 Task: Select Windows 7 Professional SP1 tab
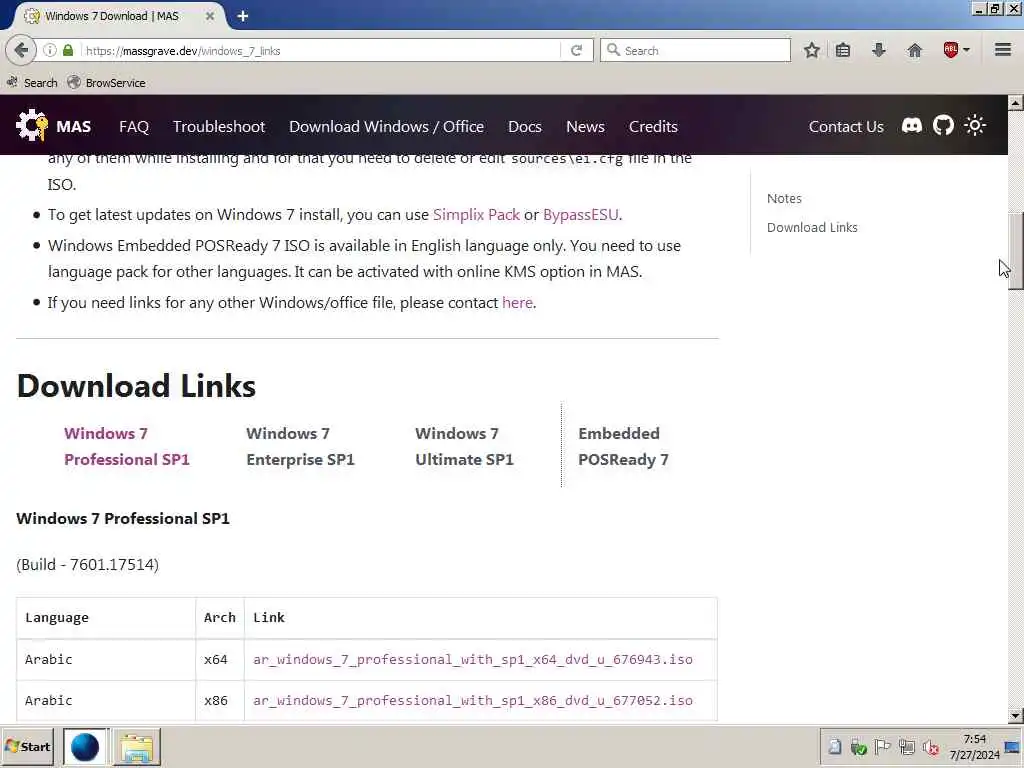coord(127,447)
